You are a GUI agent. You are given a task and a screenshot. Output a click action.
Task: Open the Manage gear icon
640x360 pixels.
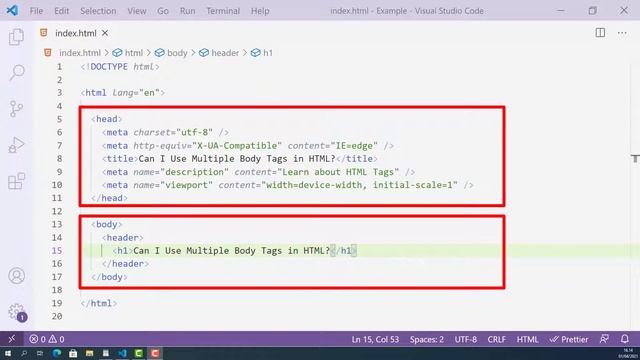click(17, 312)
